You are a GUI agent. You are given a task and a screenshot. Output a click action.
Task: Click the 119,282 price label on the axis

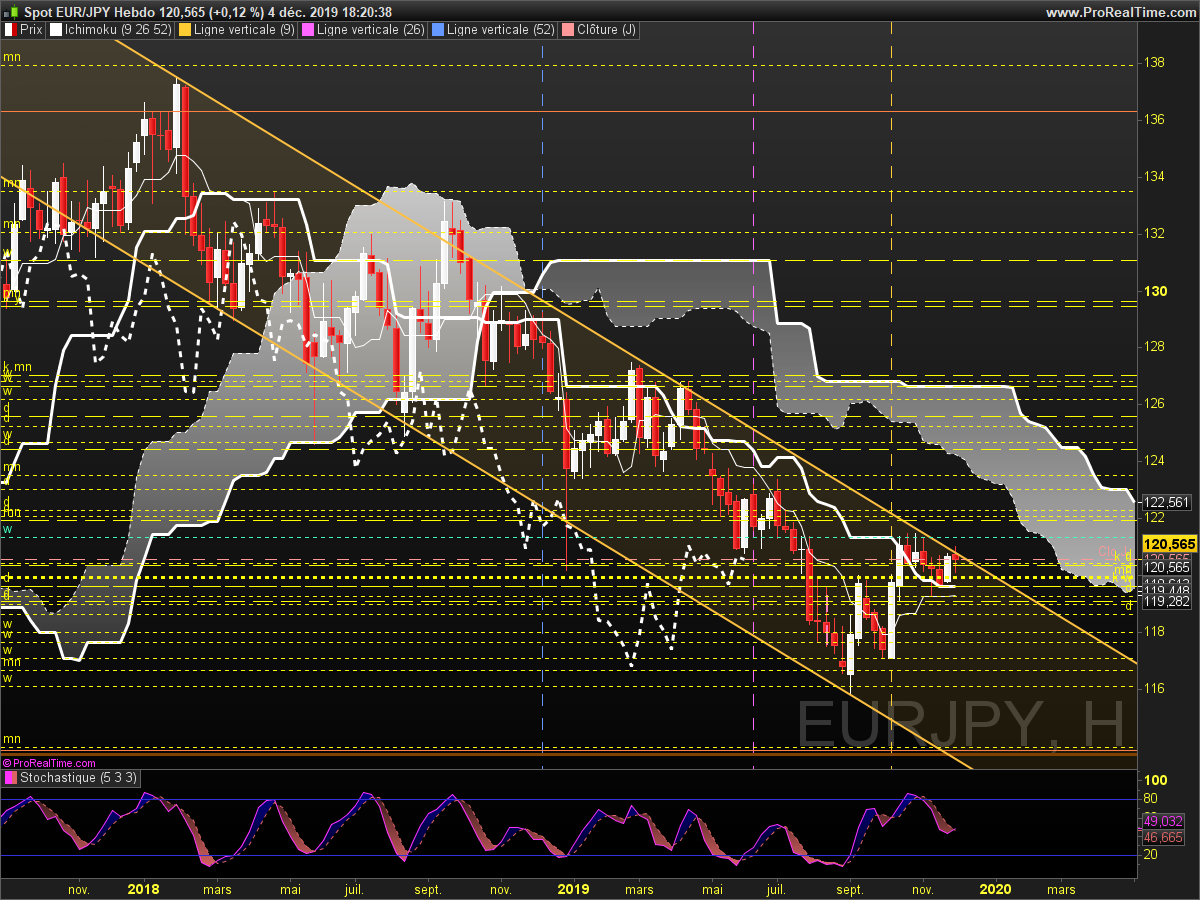[1166, 601]
